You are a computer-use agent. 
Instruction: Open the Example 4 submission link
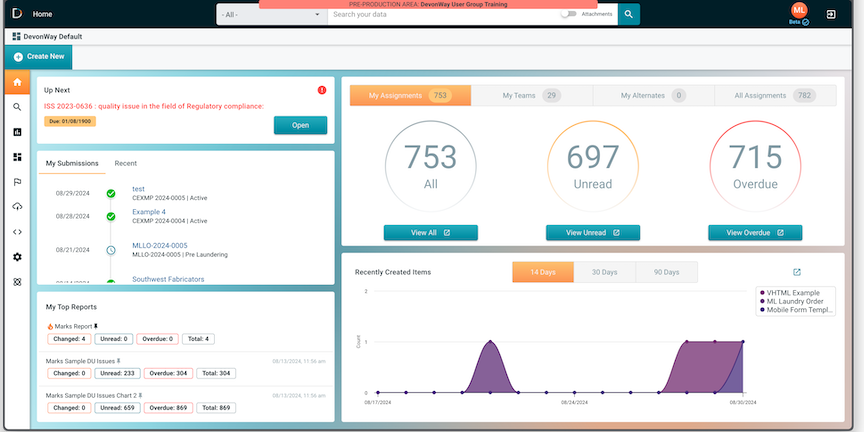(149, 212)
